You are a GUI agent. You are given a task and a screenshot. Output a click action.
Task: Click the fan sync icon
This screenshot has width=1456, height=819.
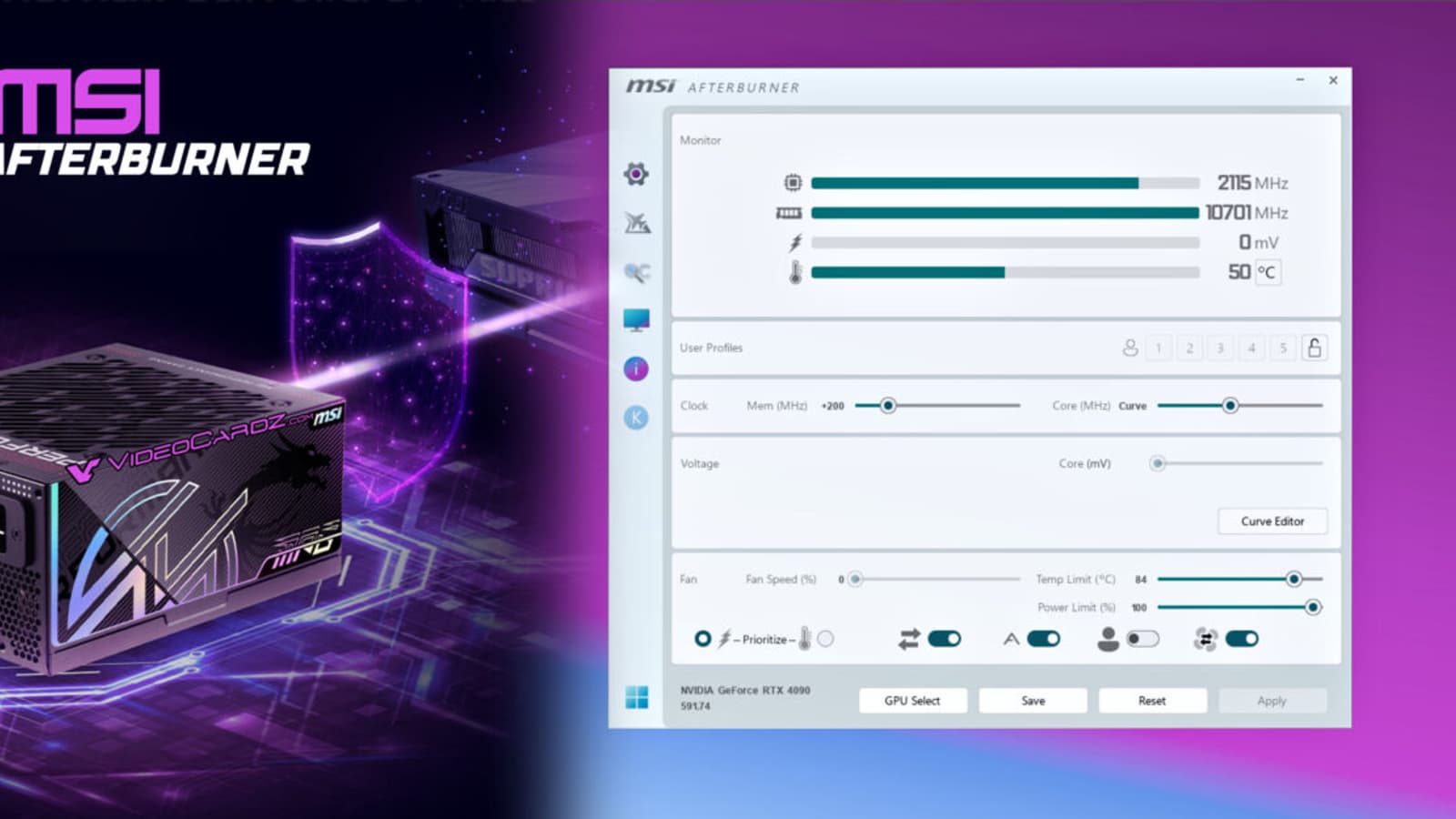click(x=1206, y=640)
